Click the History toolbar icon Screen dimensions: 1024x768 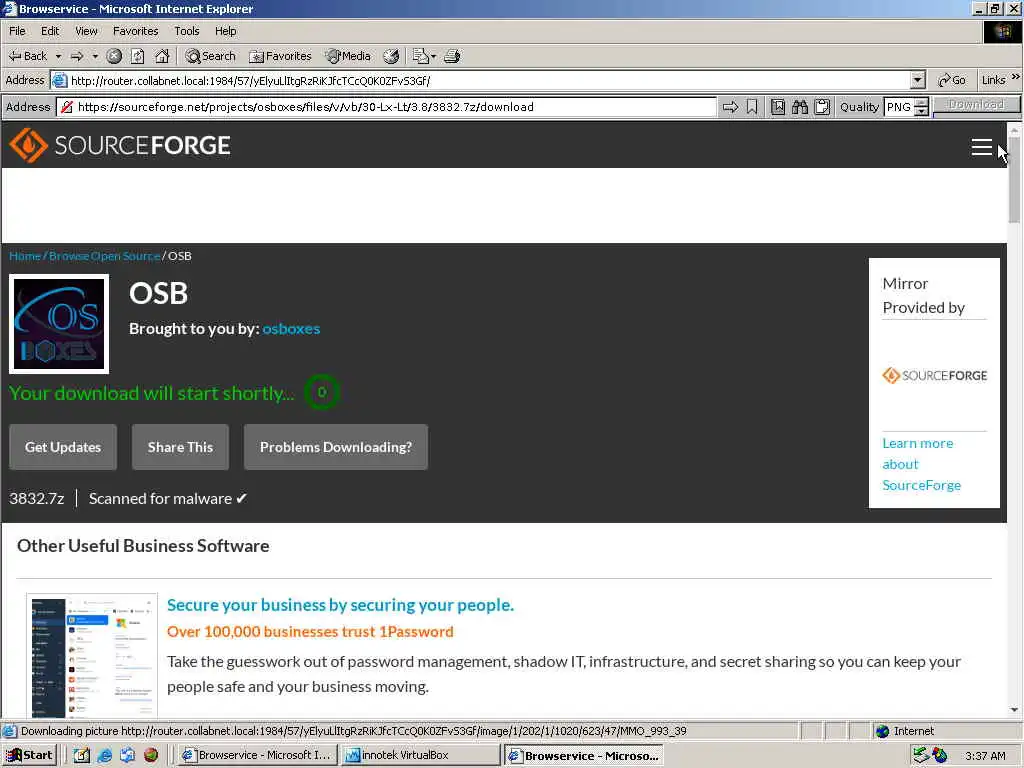(391, 56)
